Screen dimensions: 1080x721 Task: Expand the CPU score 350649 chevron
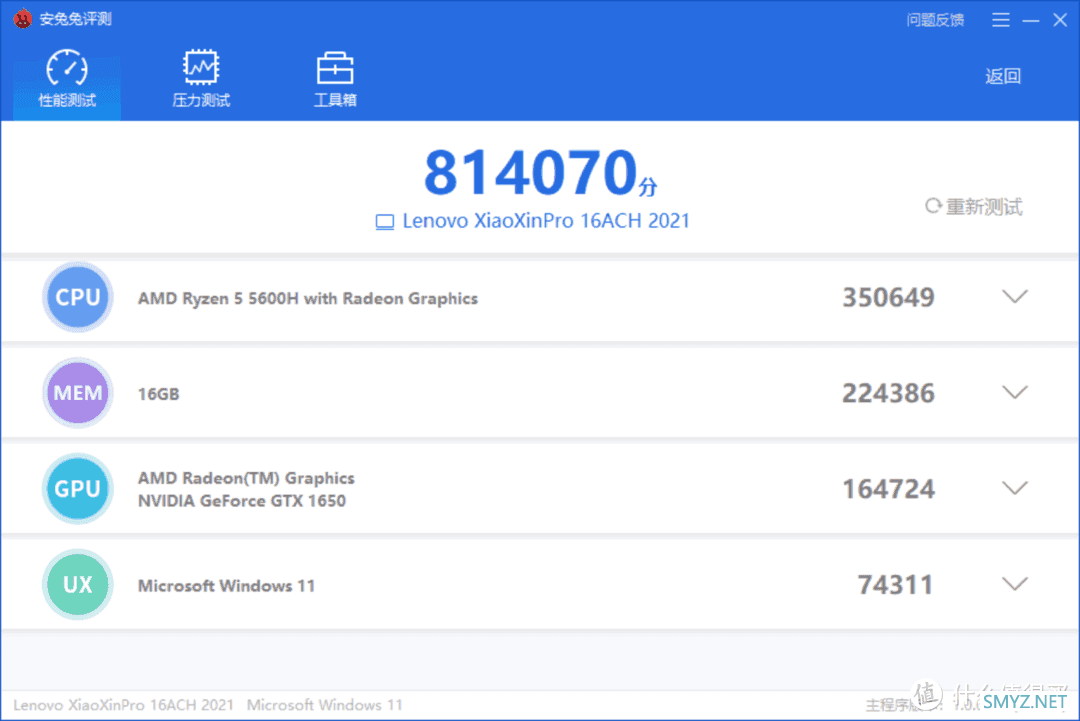[x=1015, y=297]
